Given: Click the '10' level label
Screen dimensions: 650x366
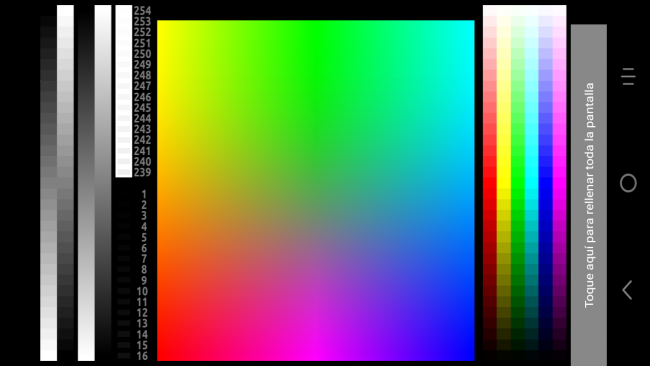Looking at the screenshot, I should pyautogui.click(x=142, y=291).
